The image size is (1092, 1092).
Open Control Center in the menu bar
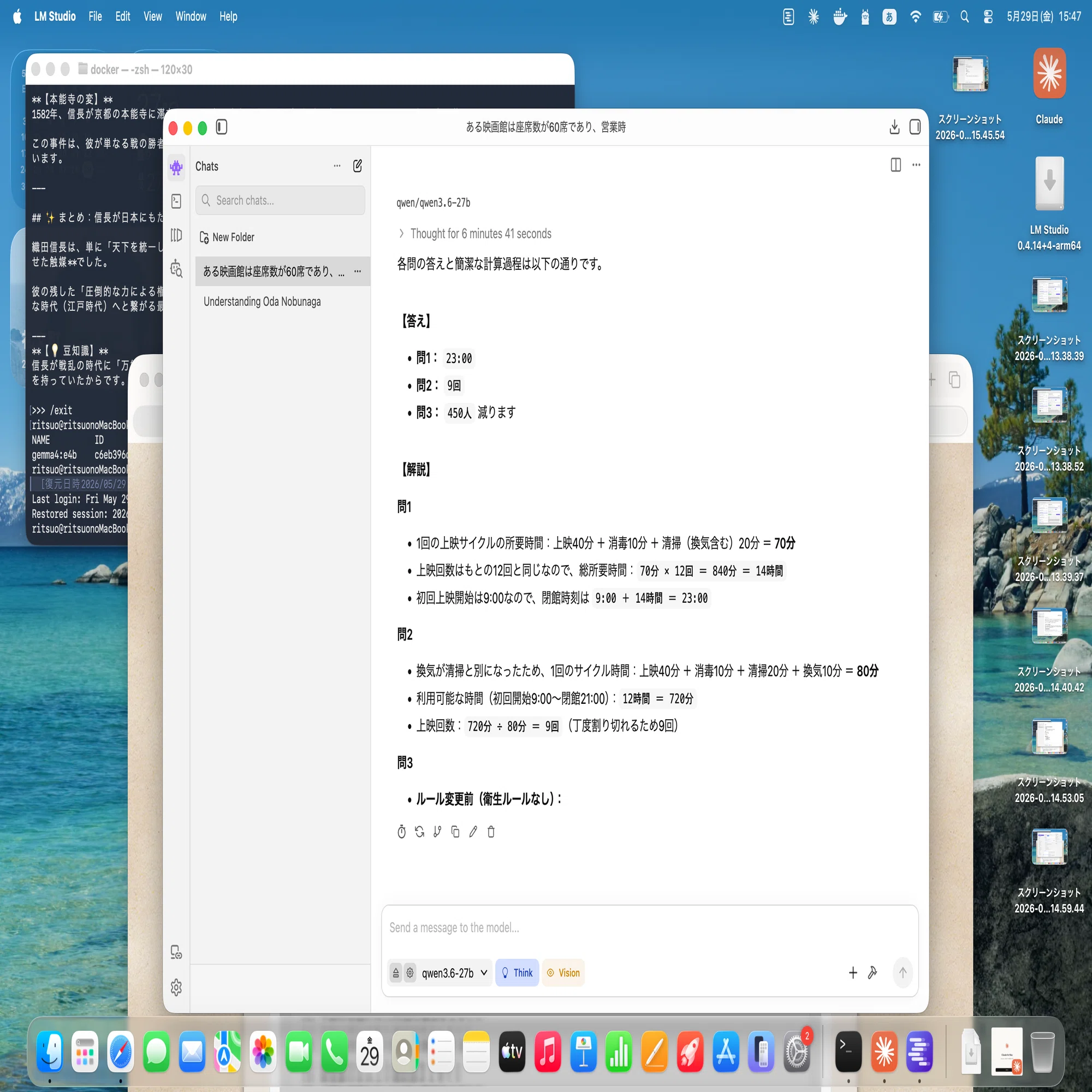click(x=988, y=17)
